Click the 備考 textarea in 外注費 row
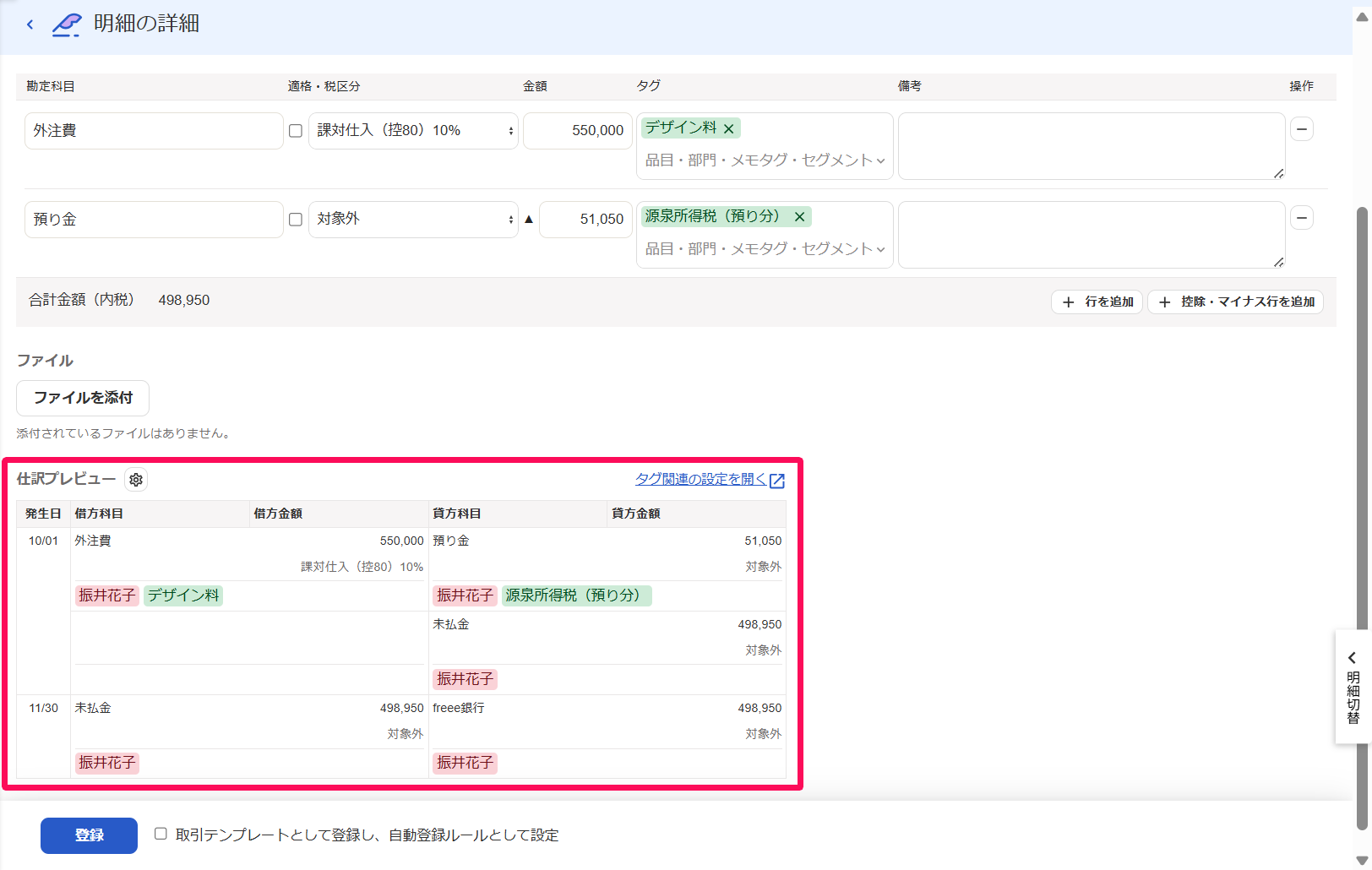Image resolution: width=1372 pixels, height=870 pixels. (x=1092, y=146)
